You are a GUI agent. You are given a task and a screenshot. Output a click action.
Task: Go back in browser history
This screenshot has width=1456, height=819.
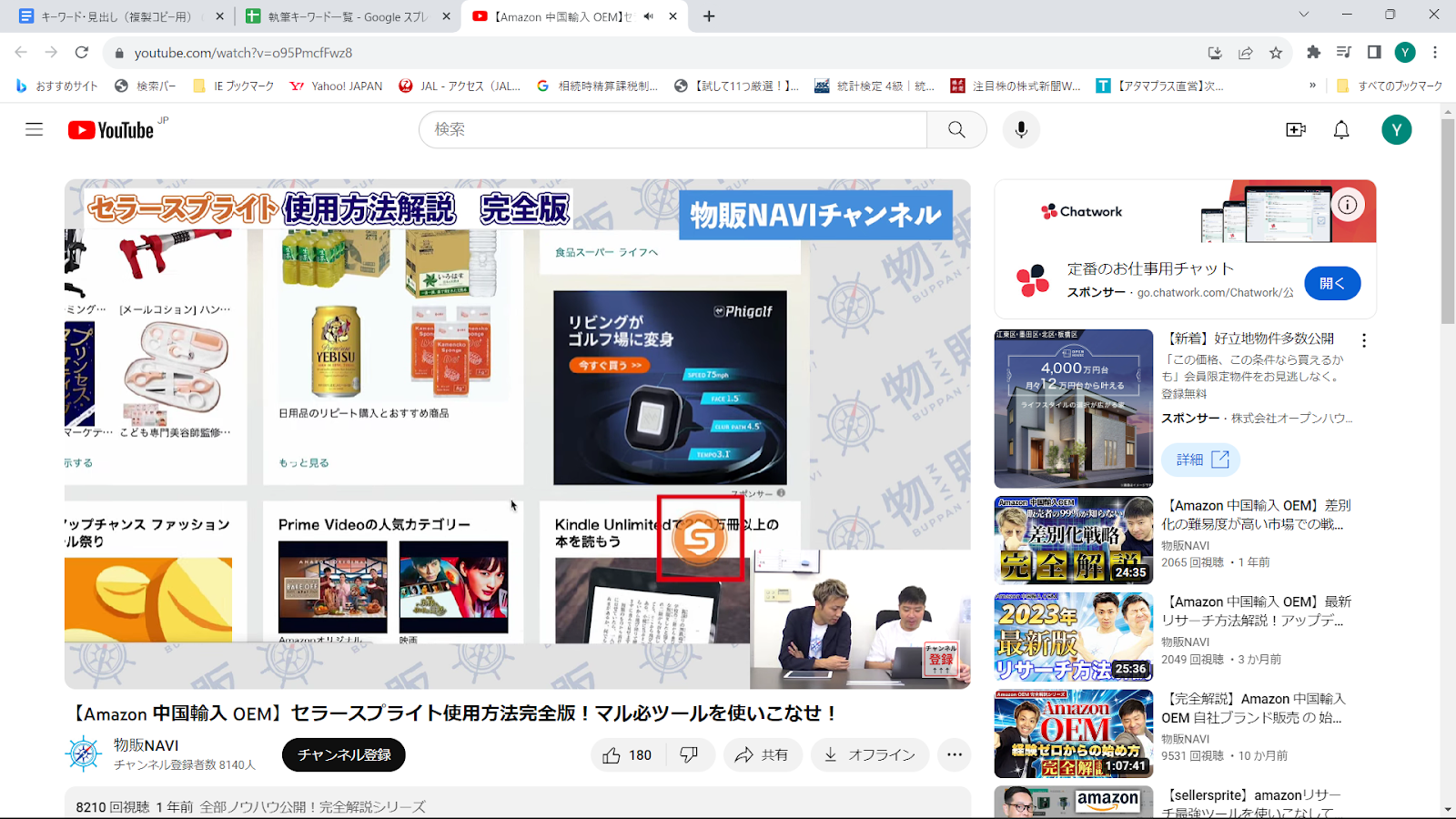click(x=21, y=53)
